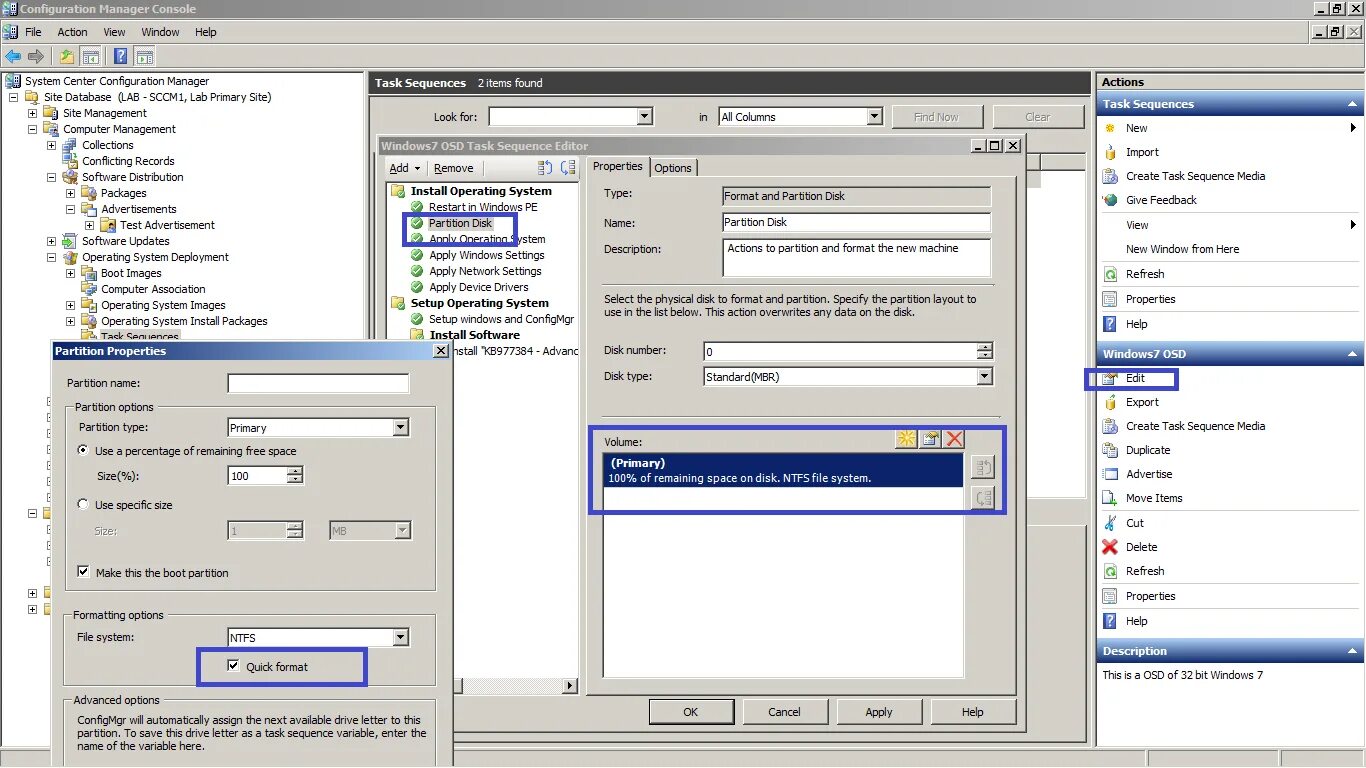Open the View menu
This screenshot has height=768, width=1366.
[x=115, y=32]
